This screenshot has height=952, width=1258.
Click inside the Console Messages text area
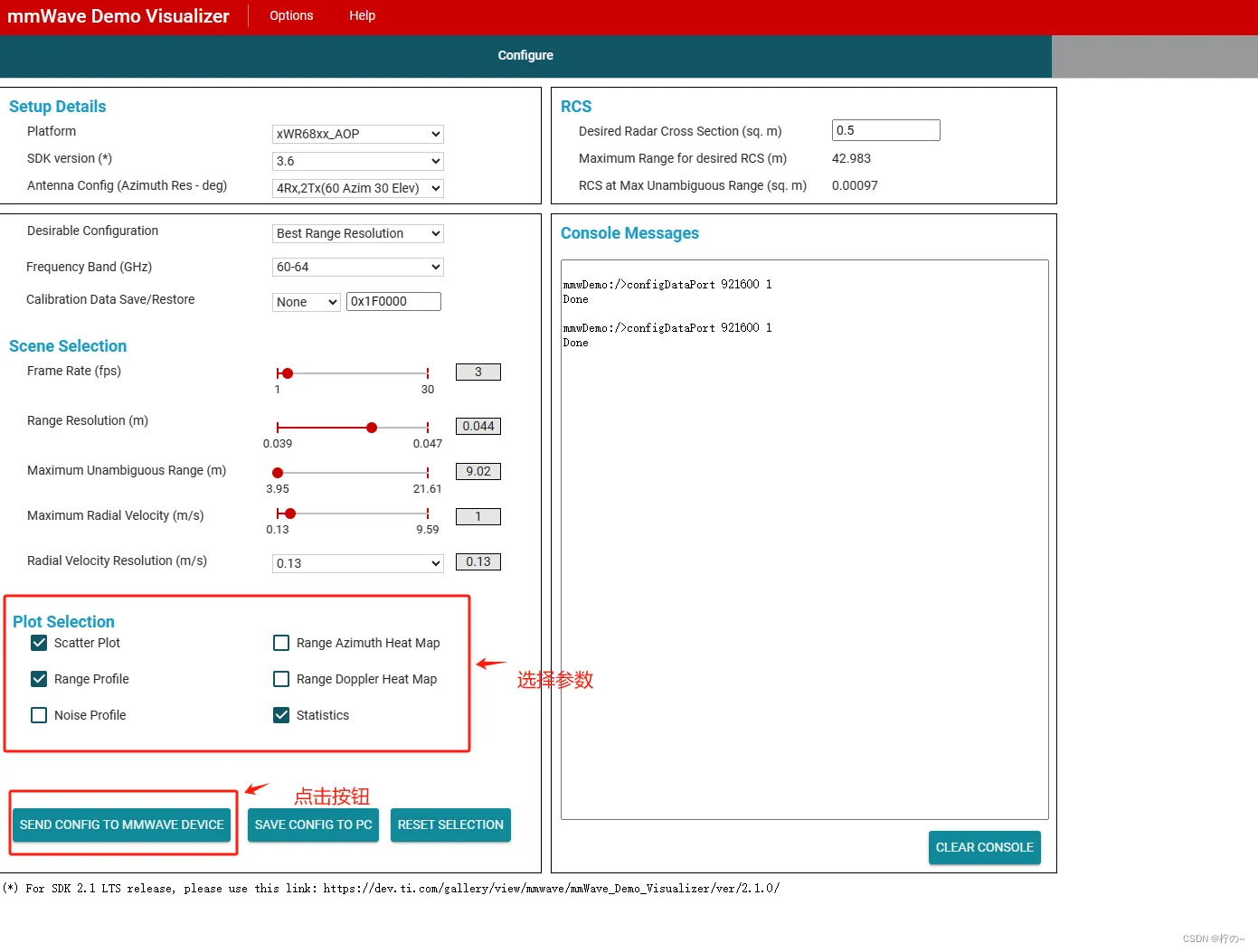click(804, 540)
